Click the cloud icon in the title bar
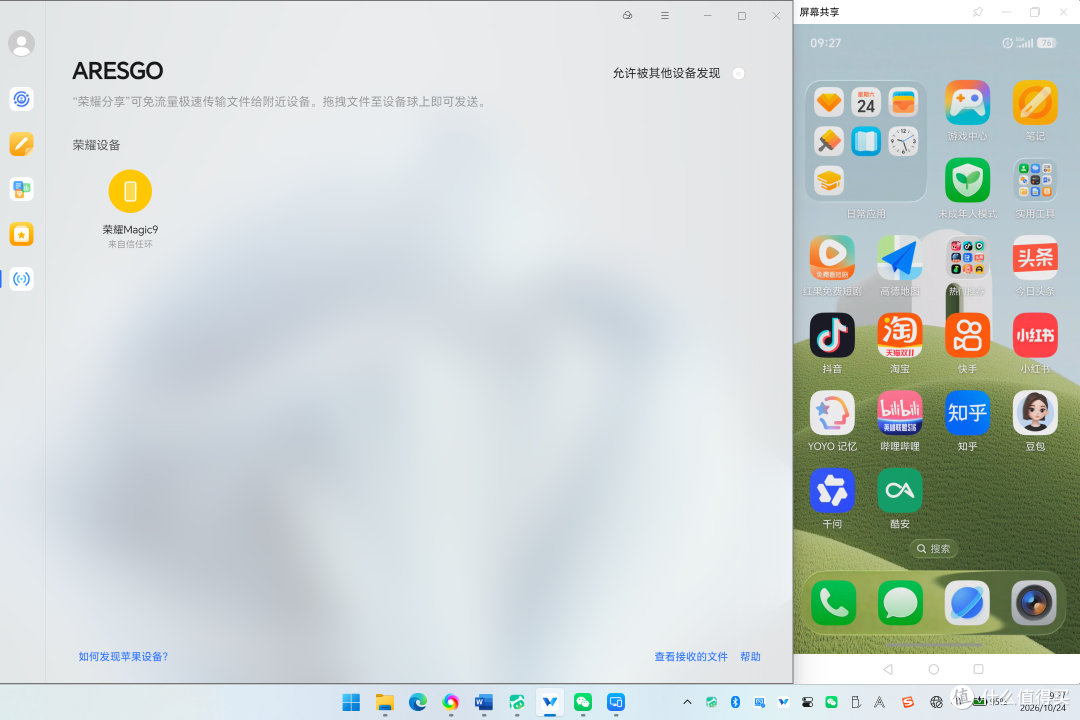This screenshot has width=1080, height=720. 627,15
